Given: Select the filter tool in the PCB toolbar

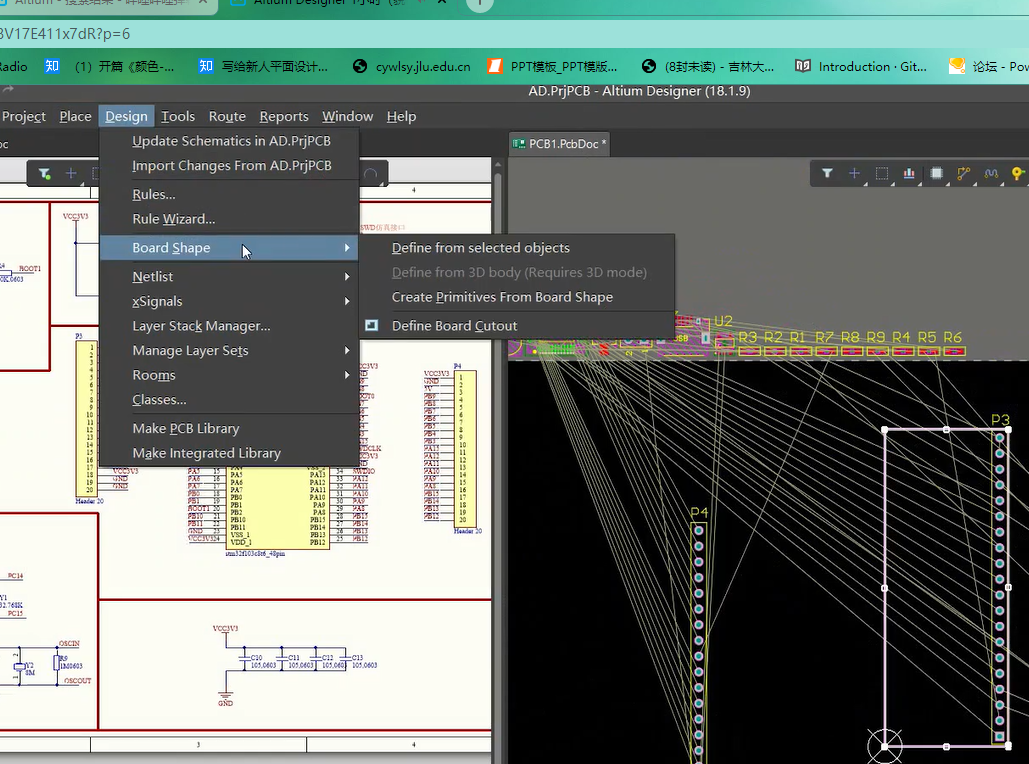Looking at the screenshot, I should [828, 173].
